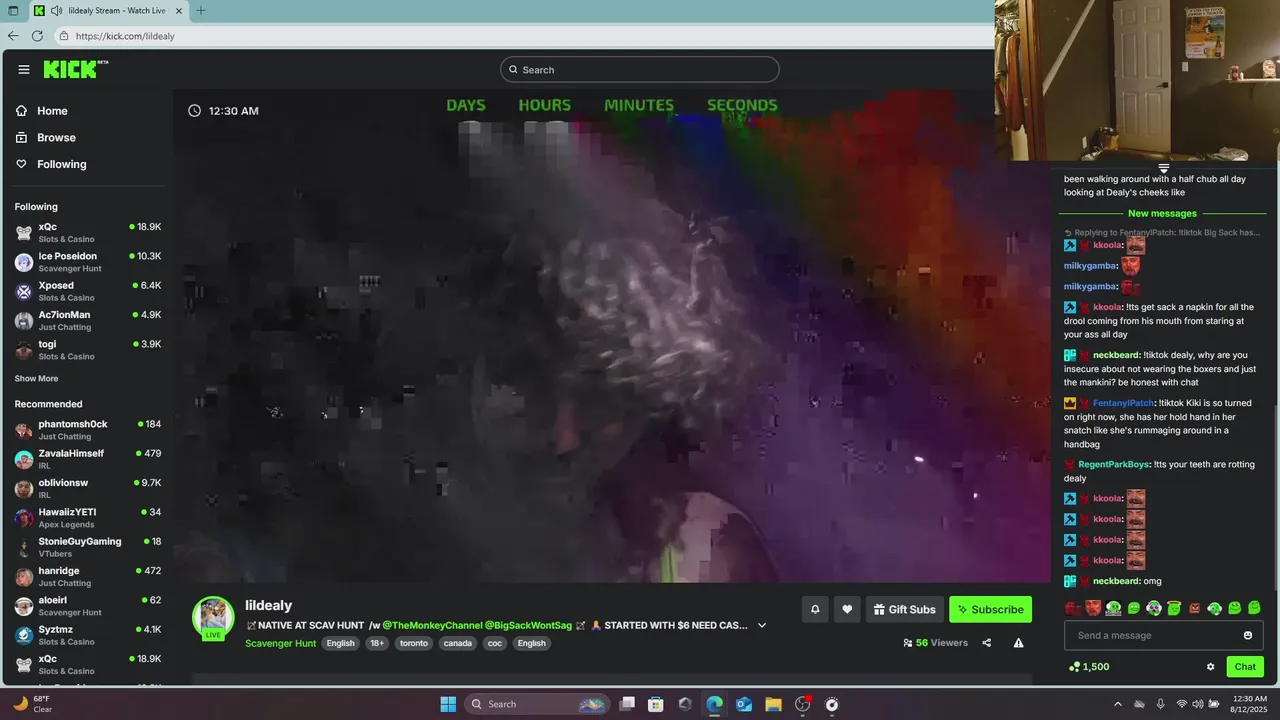Open @BigSackWontSag link in title

528,625
